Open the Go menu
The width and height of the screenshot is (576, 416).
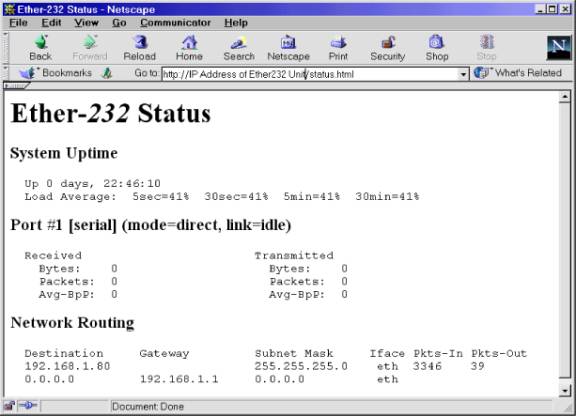pyautogui.click(x=119, y=23)
